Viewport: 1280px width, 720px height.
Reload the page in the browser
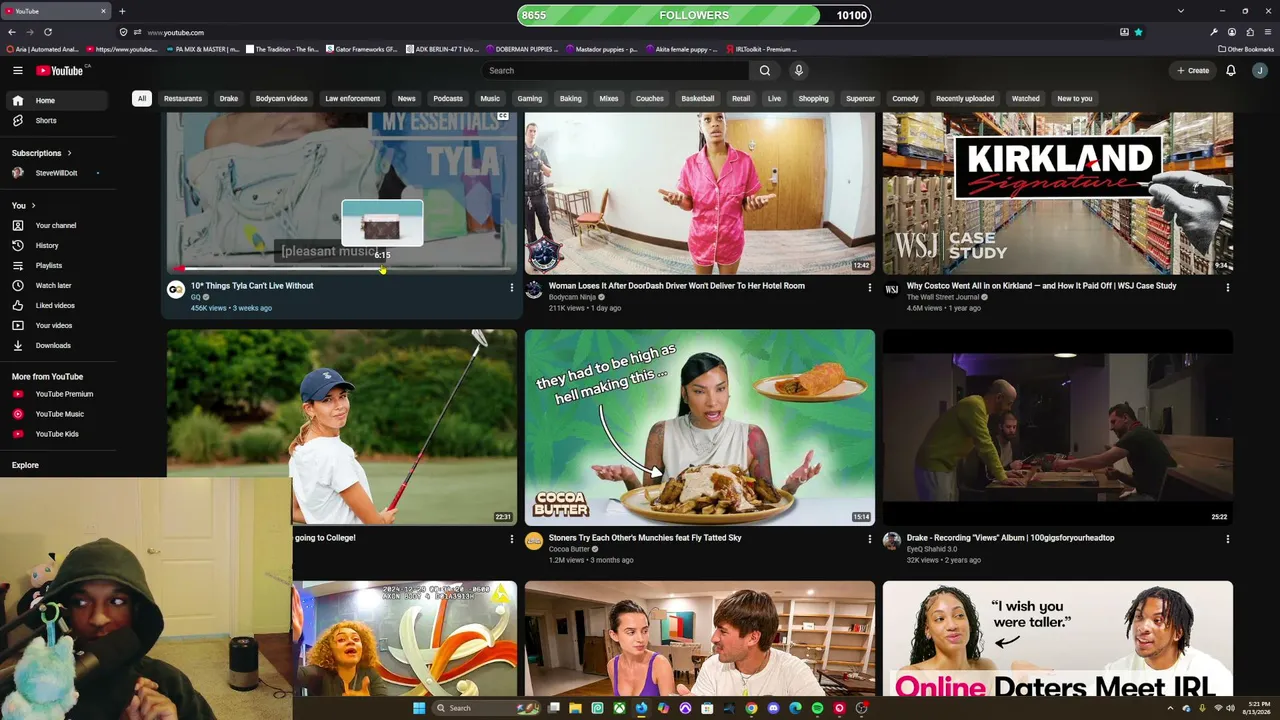click(x=47, y=32)
